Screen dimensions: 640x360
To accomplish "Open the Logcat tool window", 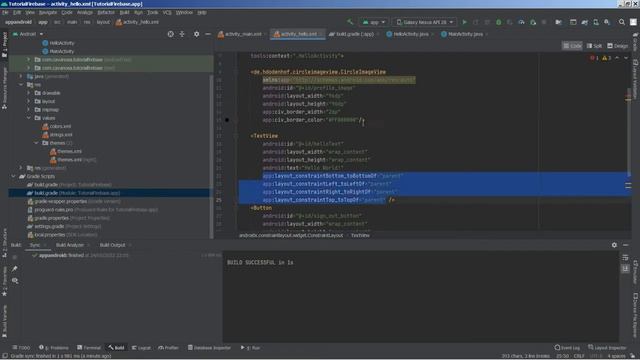I will click(x=141, y=348).
